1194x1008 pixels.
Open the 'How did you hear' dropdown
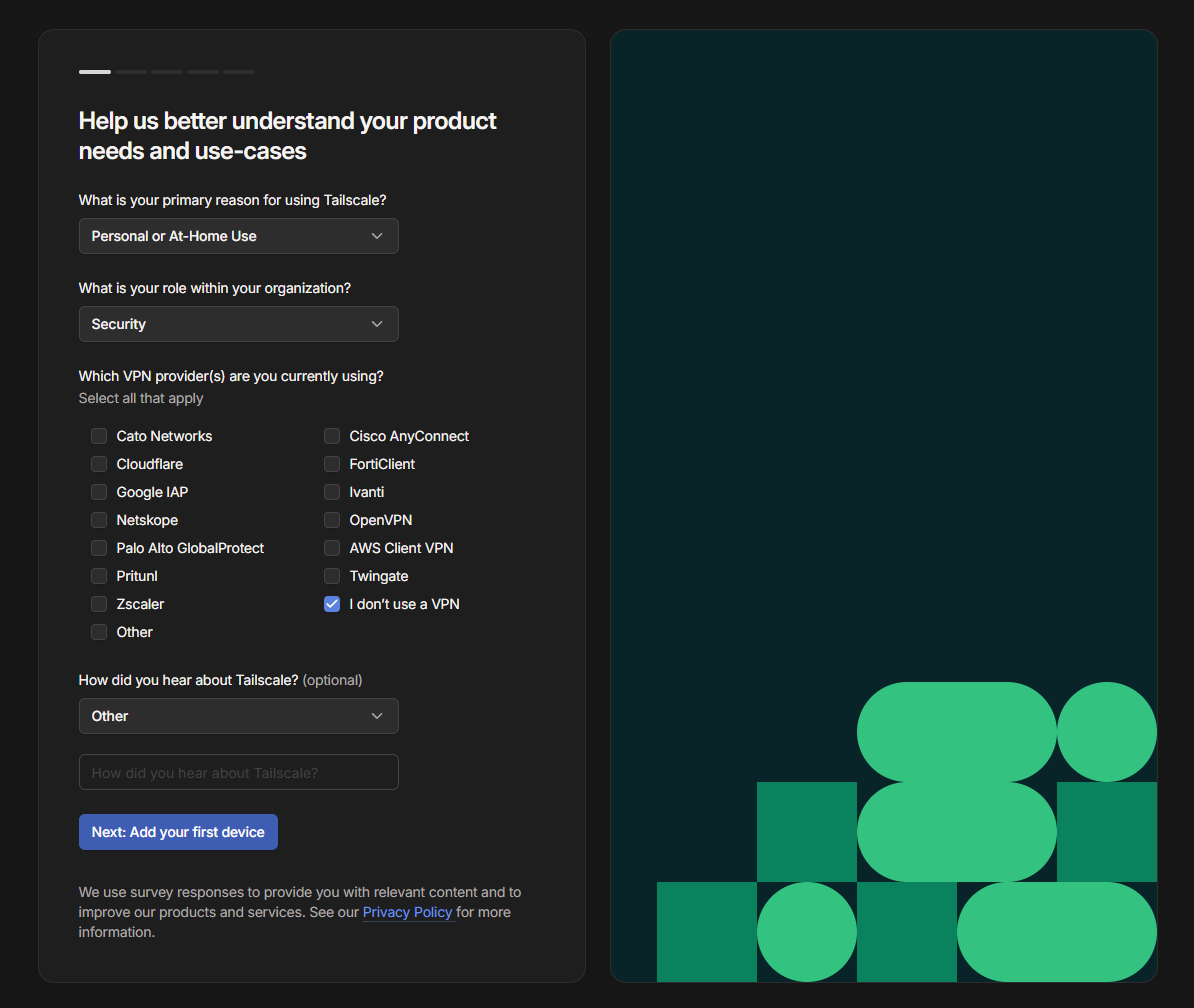coord(238,716)
